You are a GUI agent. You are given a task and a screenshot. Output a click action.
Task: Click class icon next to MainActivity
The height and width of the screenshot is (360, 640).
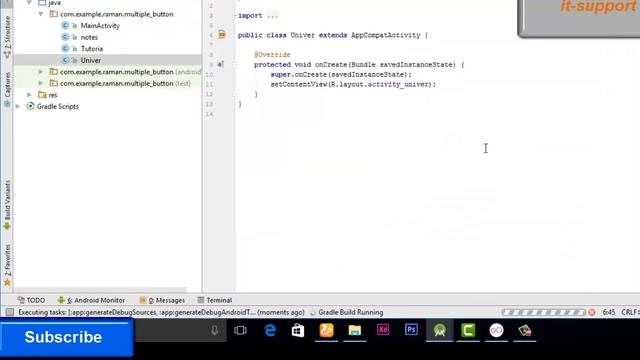coord(65,25)
